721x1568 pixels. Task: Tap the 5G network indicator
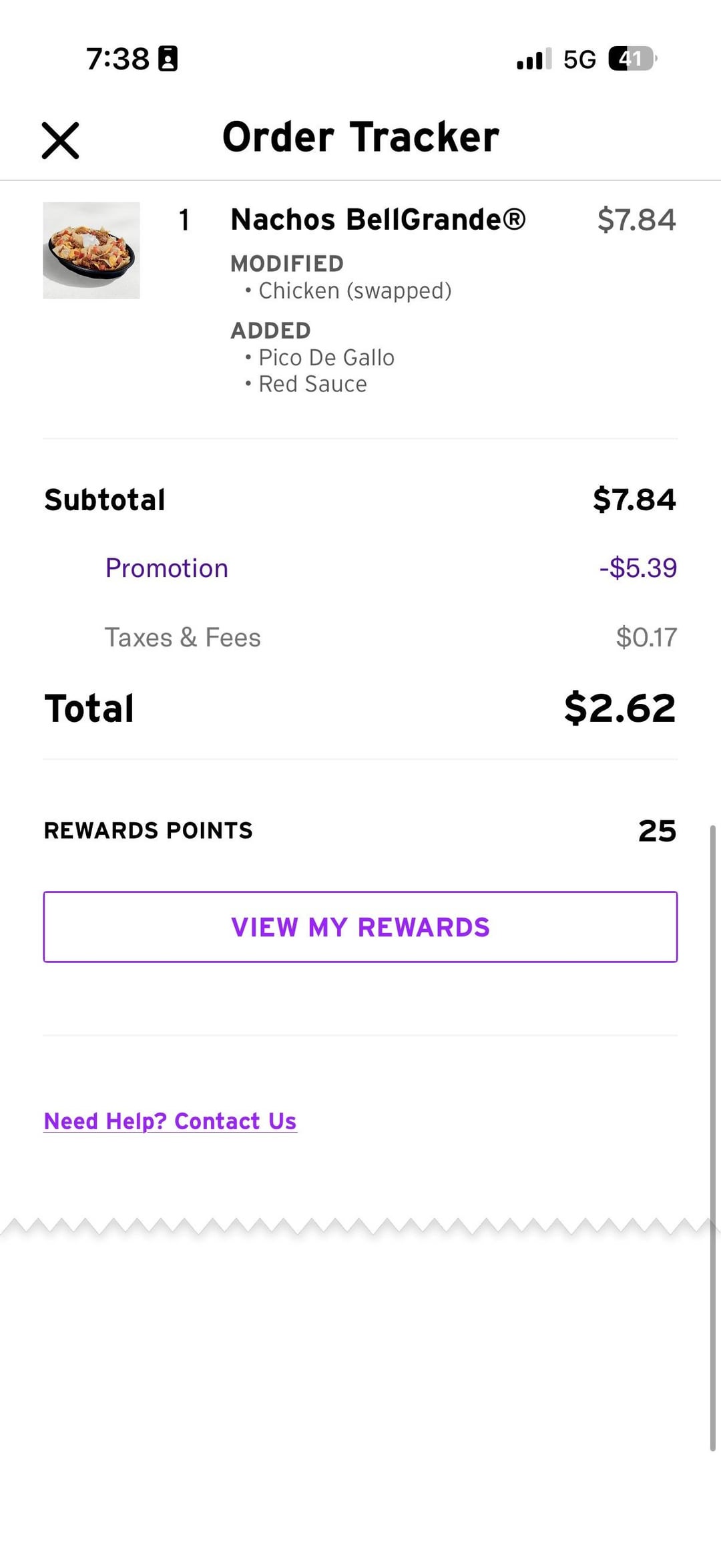579,59
